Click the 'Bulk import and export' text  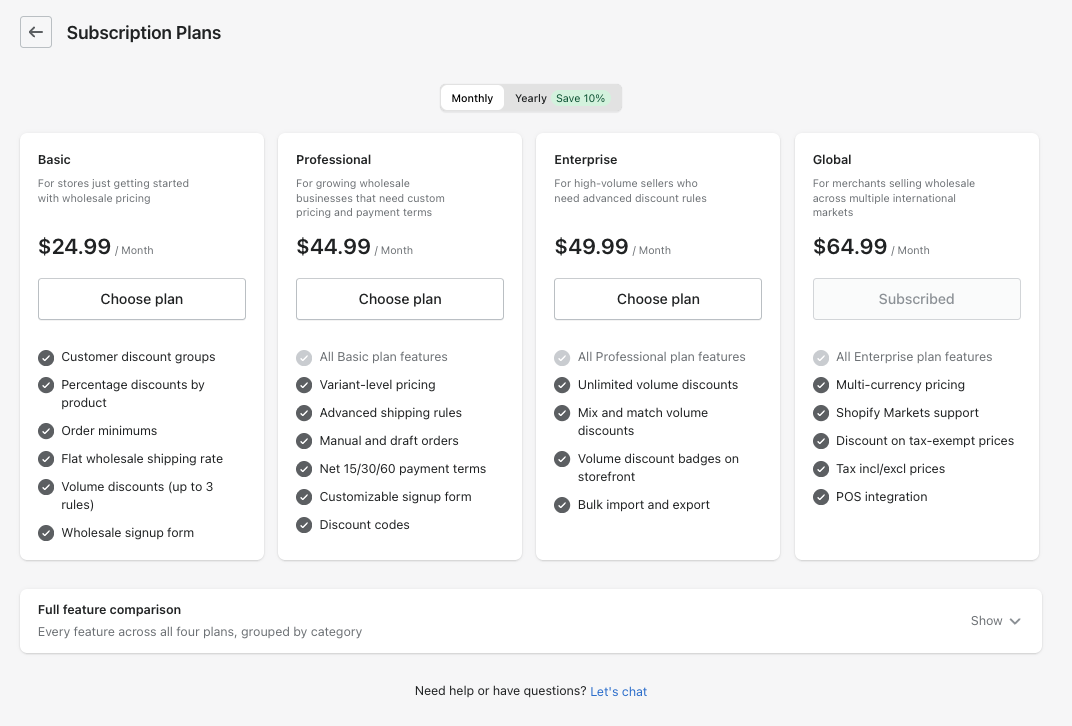(643, 505)
